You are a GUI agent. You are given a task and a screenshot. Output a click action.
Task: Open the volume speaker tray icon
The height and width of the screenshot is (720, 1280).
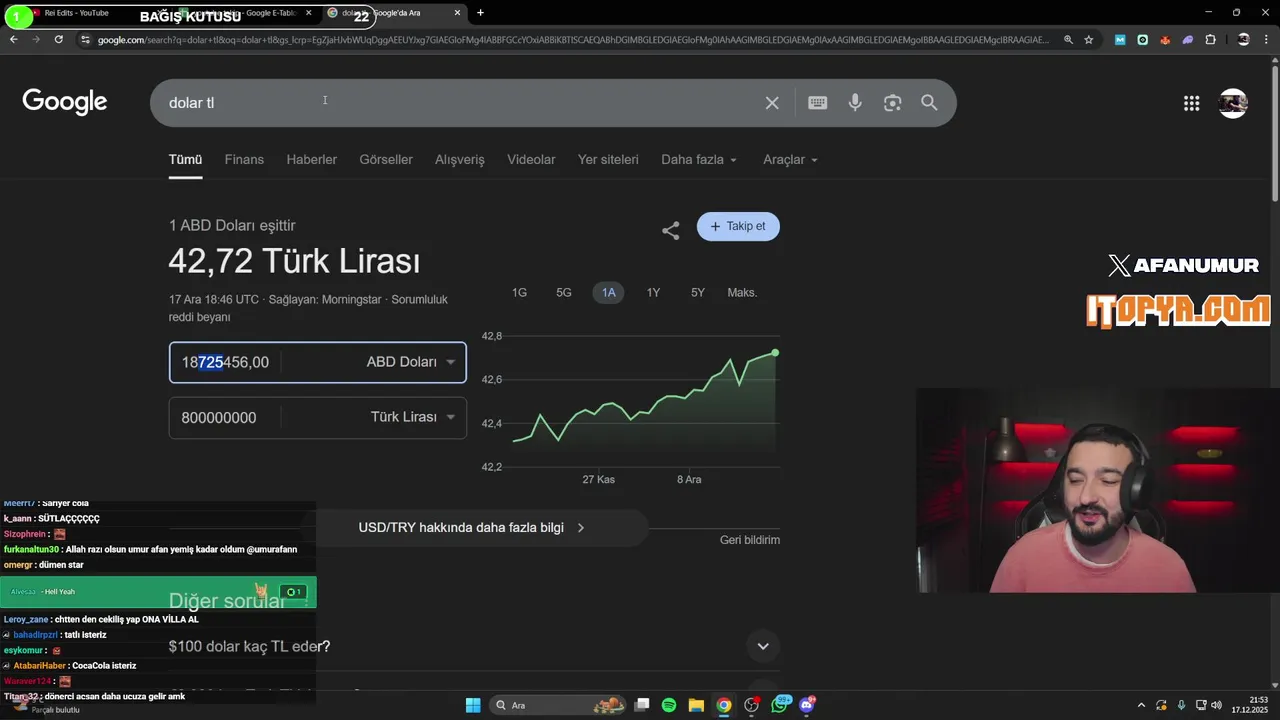coord(1216,705)
